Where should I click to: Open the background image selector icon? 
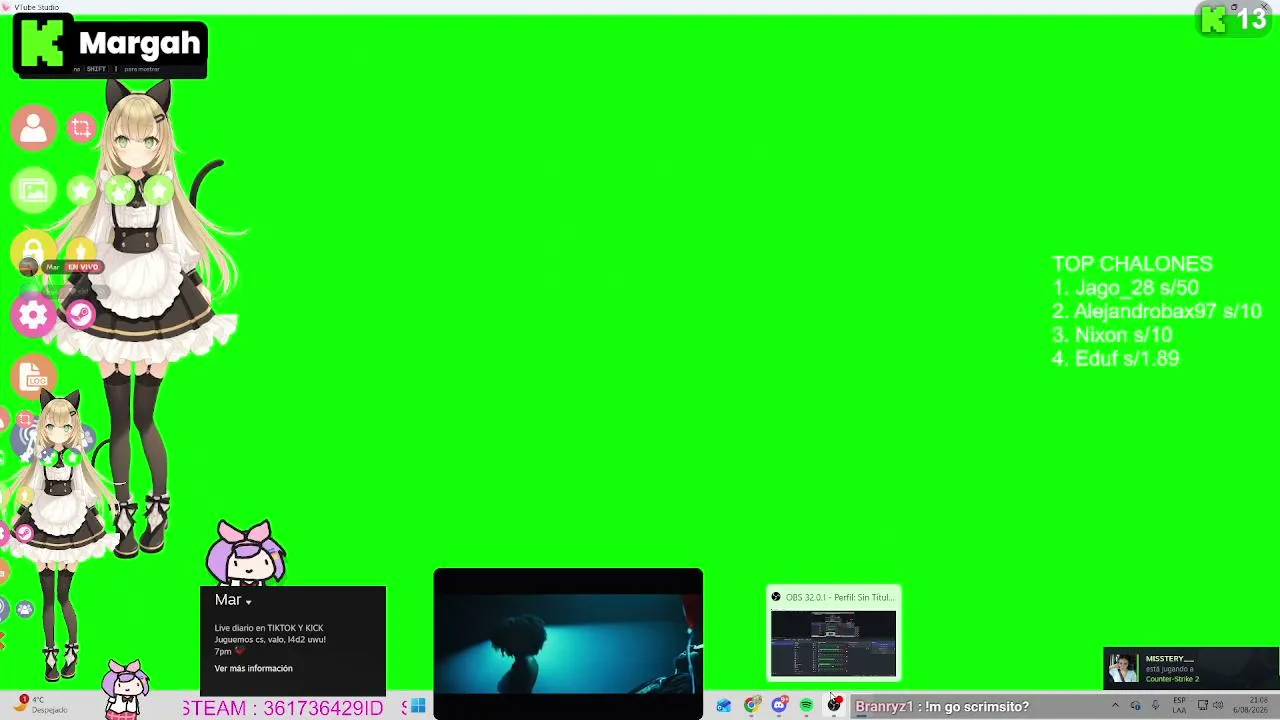[33, 191]
